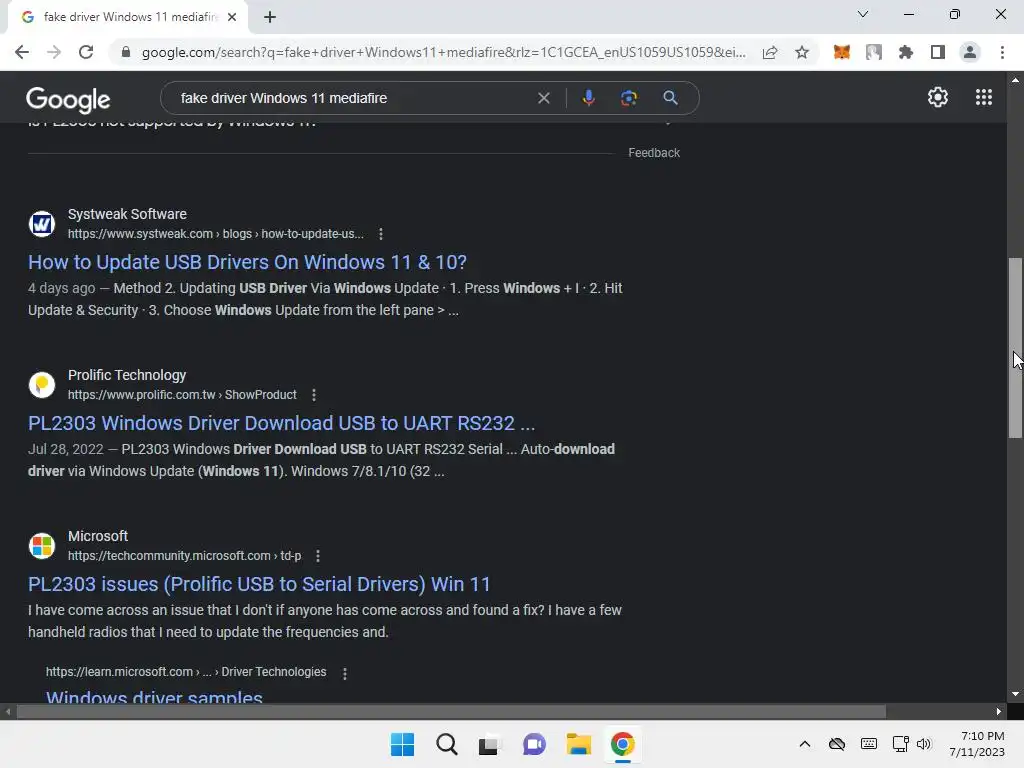Open Chrome three-dot menu
1024x768 pixels.
[x=1002, y=52]
